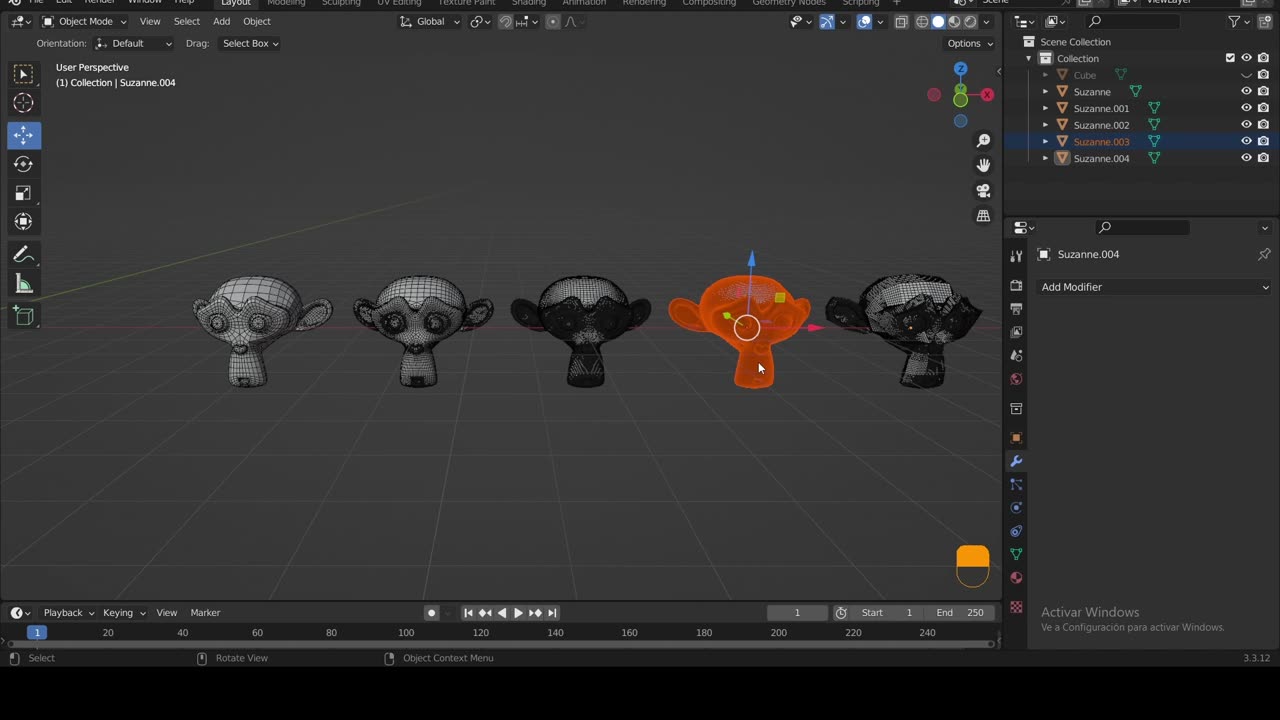
Task: Click the pan view hand icon
Action: coord(983,165)
